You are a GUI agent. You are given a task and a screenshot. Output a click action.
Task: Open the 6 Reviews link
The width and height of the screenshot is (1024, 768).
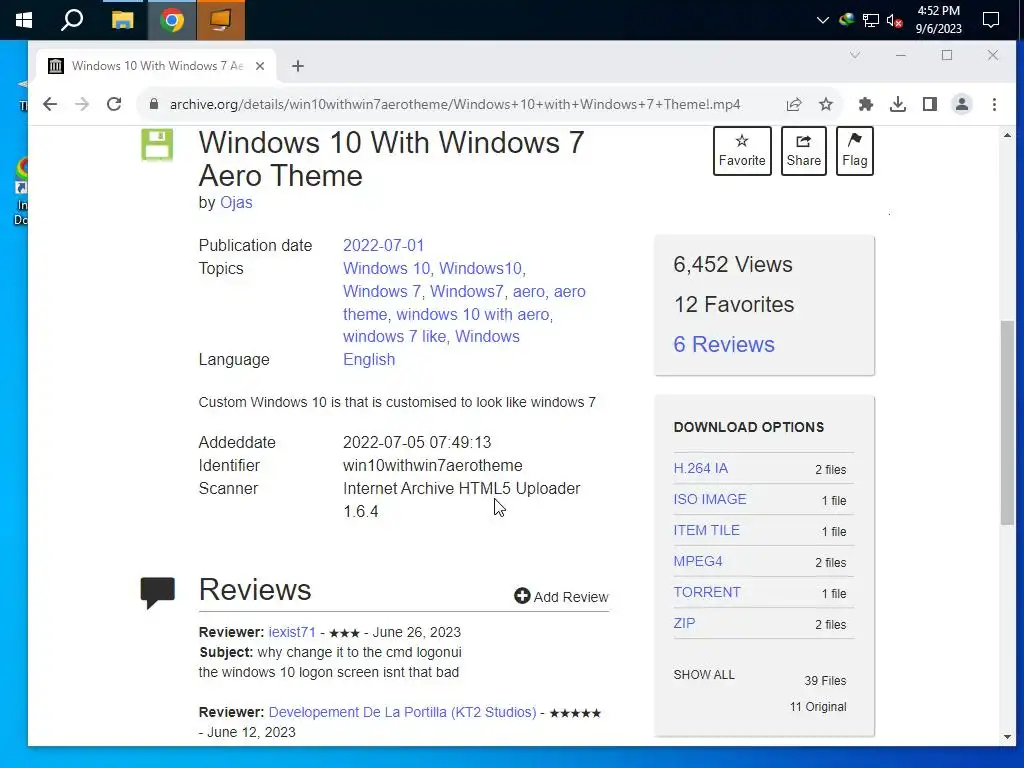tap(724, 344)
